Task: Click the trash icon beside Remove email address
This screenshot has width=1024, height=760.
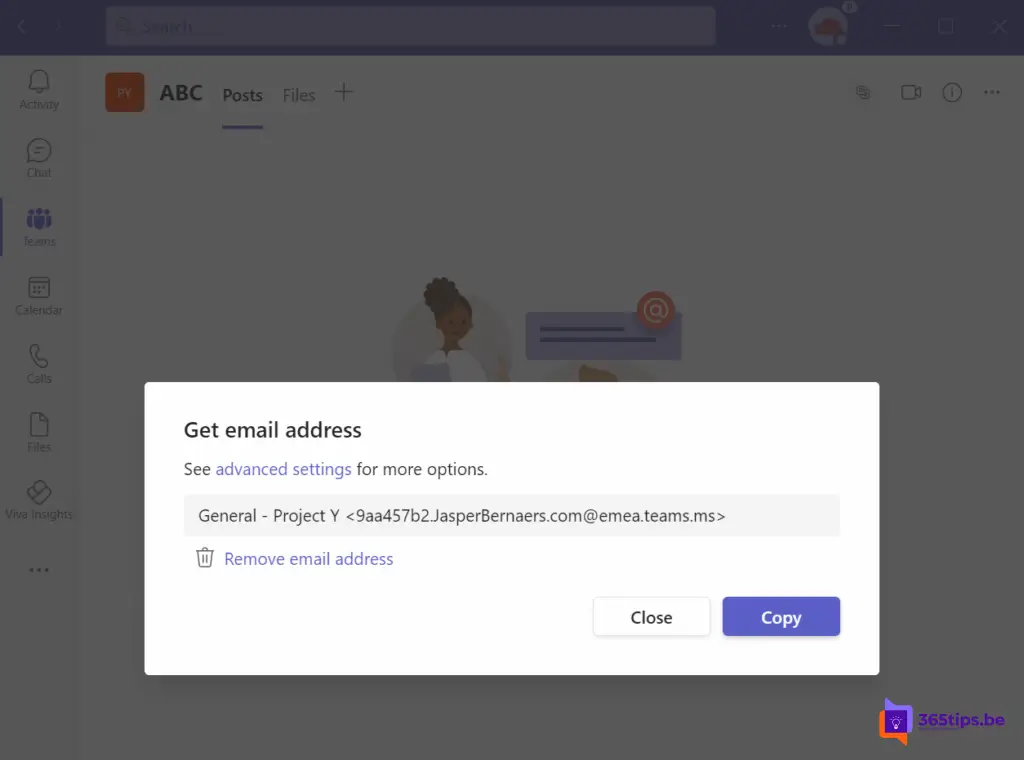Action: point(204,558)
